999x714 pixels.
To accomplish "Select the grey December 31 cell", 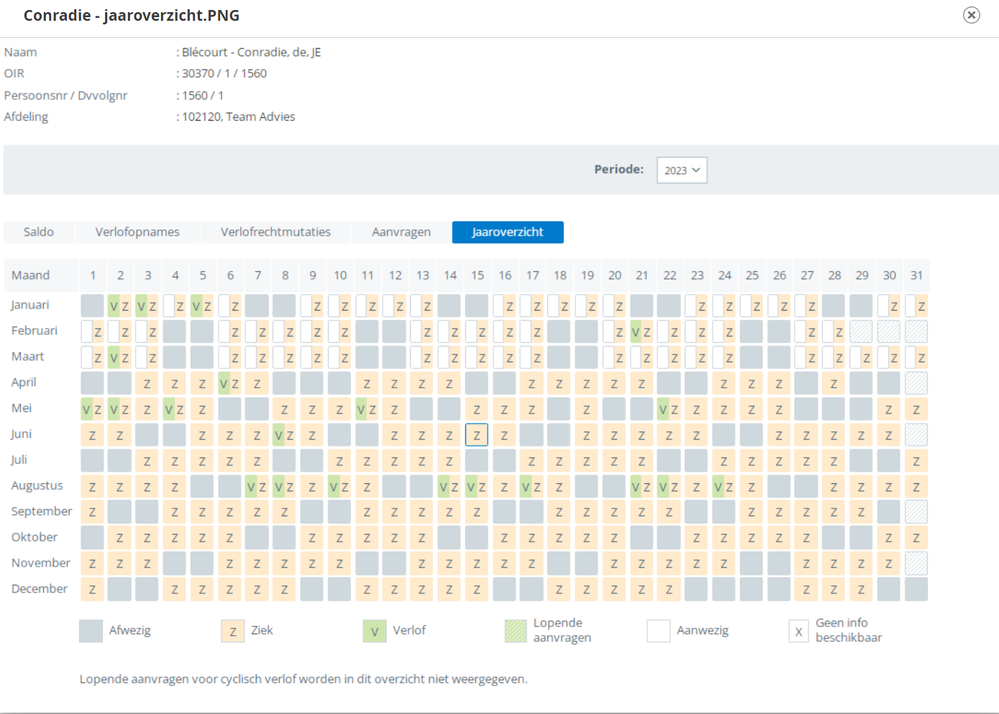I will tap(916, 590).
